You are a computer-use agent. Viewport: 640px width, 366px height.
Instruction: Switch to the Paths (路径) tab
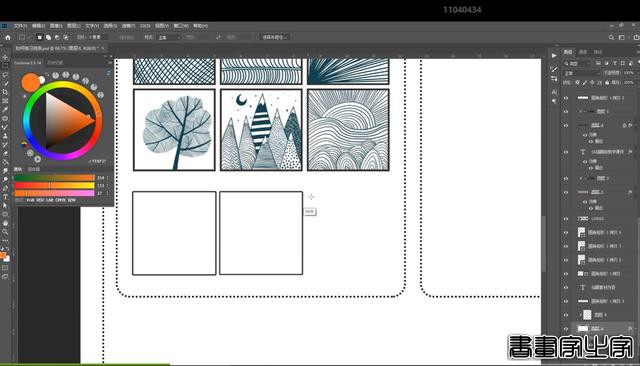[598, 52]
